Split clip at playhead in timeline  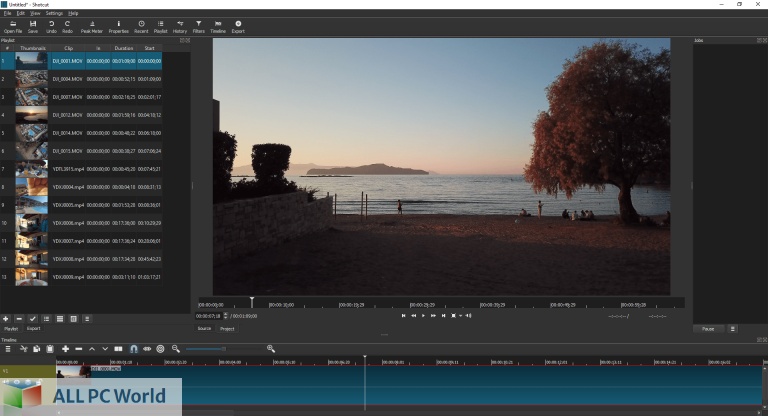(x=118, y=349)
